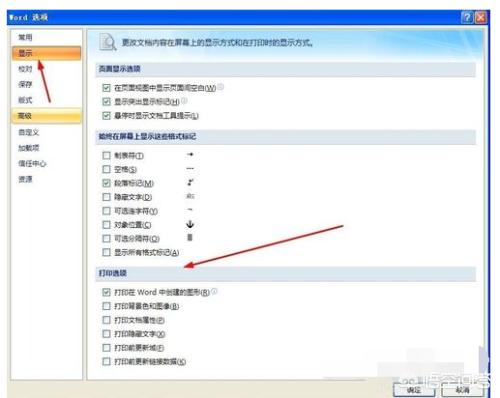Switch to 高级 category
500x398 pixels.
click(46, 116)
